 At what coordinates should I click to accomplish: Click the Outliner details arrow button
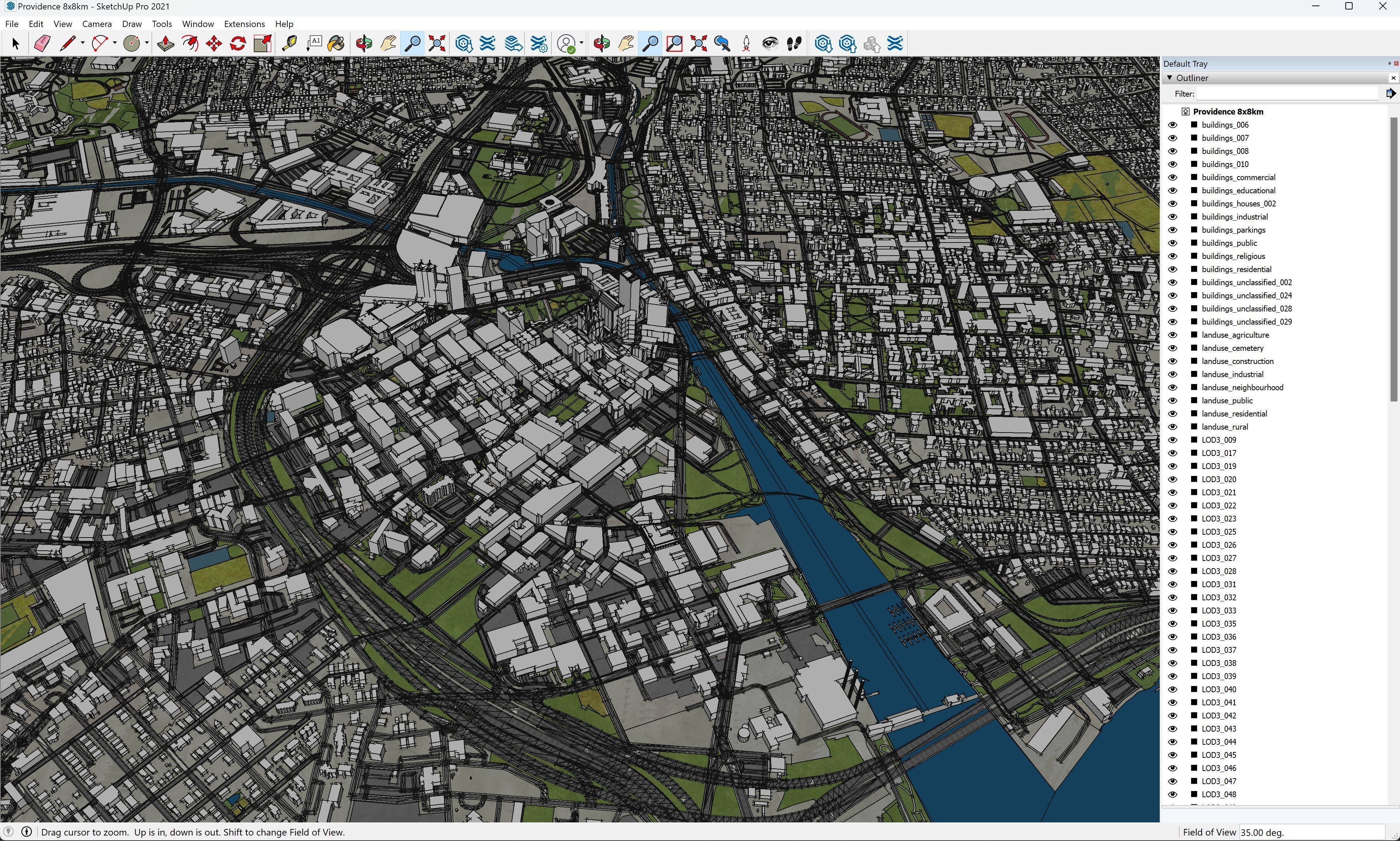tap(1391, 93)
